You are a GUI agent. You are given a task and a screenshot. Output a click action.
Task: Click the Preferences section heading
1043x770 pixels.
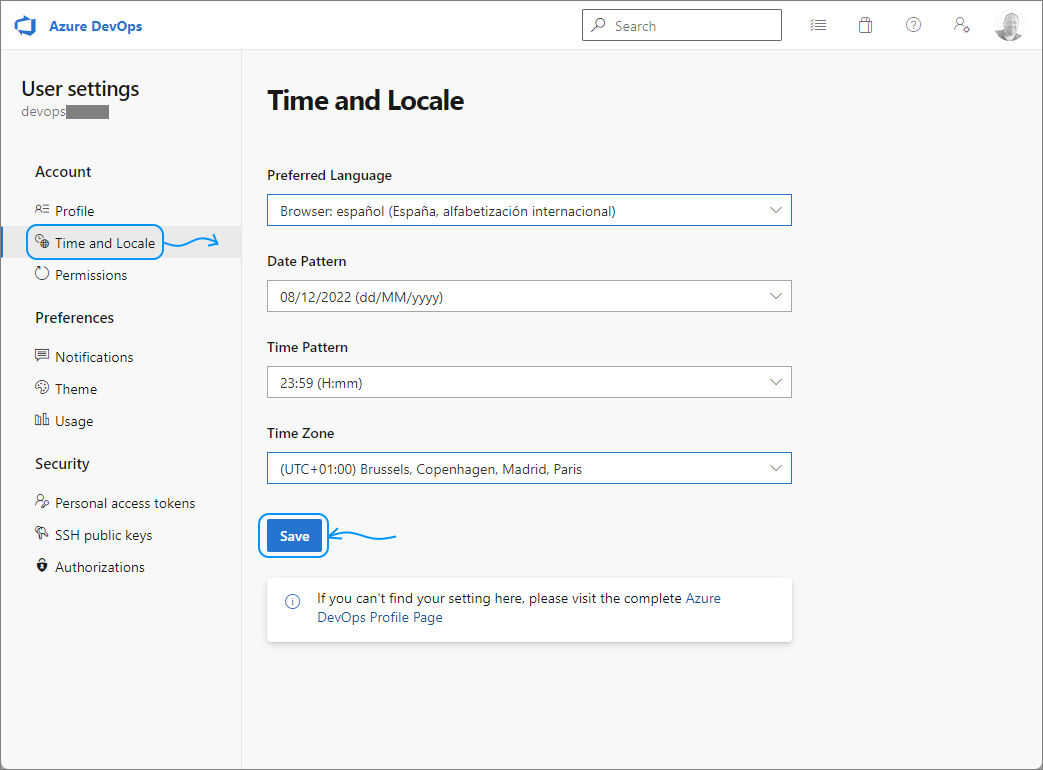[74, 318]
